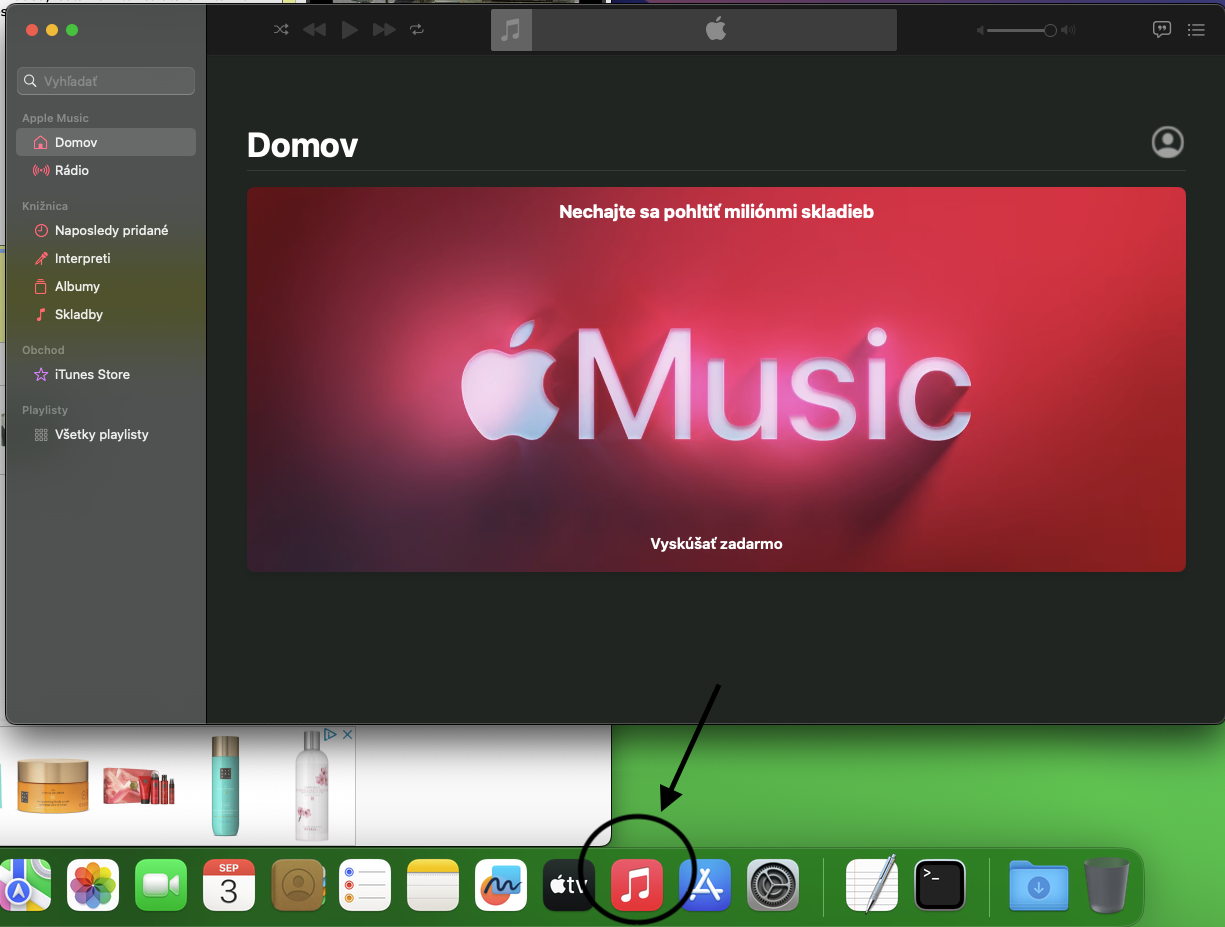Show lyrics with the speech bubble icon
The height and width of the screenshot is (927, 1225).
click(x=1162, y=30)
